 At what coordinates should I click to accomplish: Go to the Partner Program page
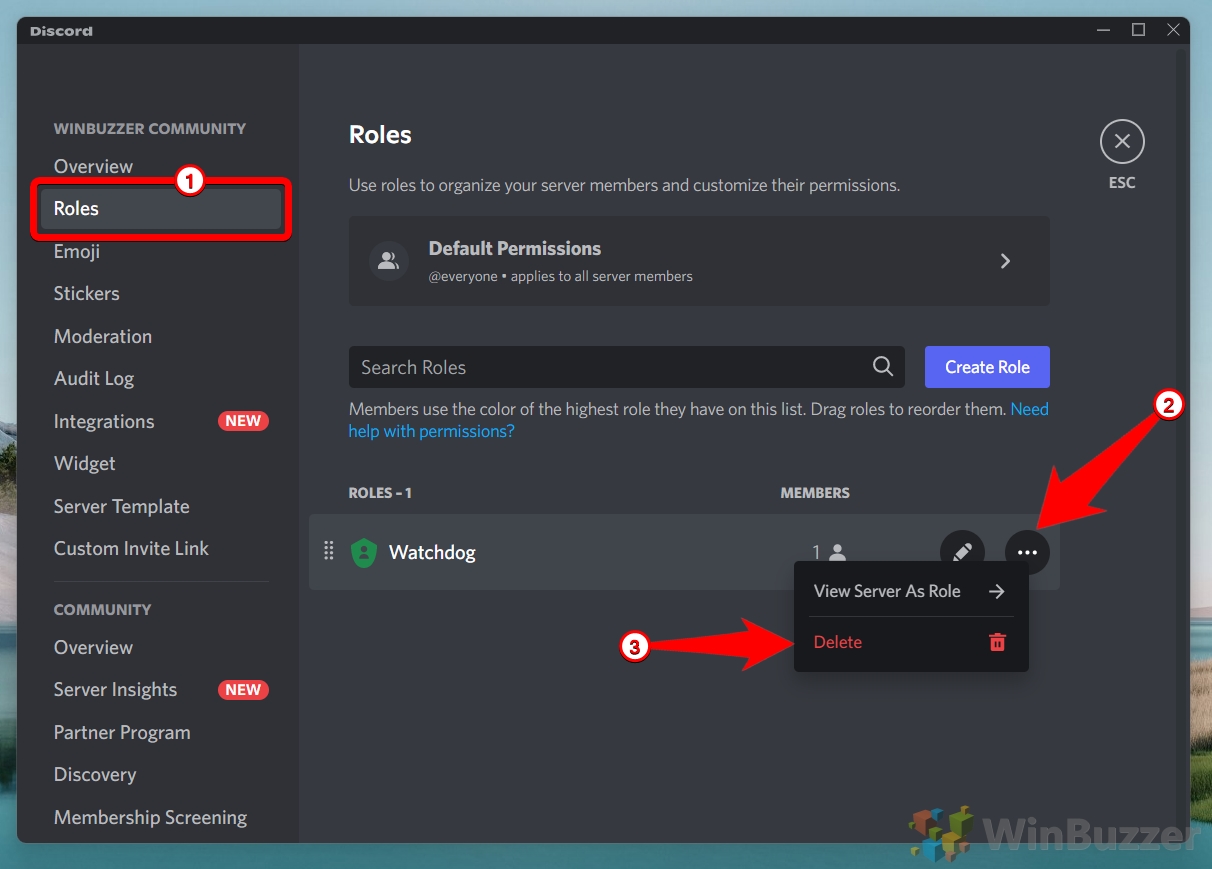tap(122, 732)
